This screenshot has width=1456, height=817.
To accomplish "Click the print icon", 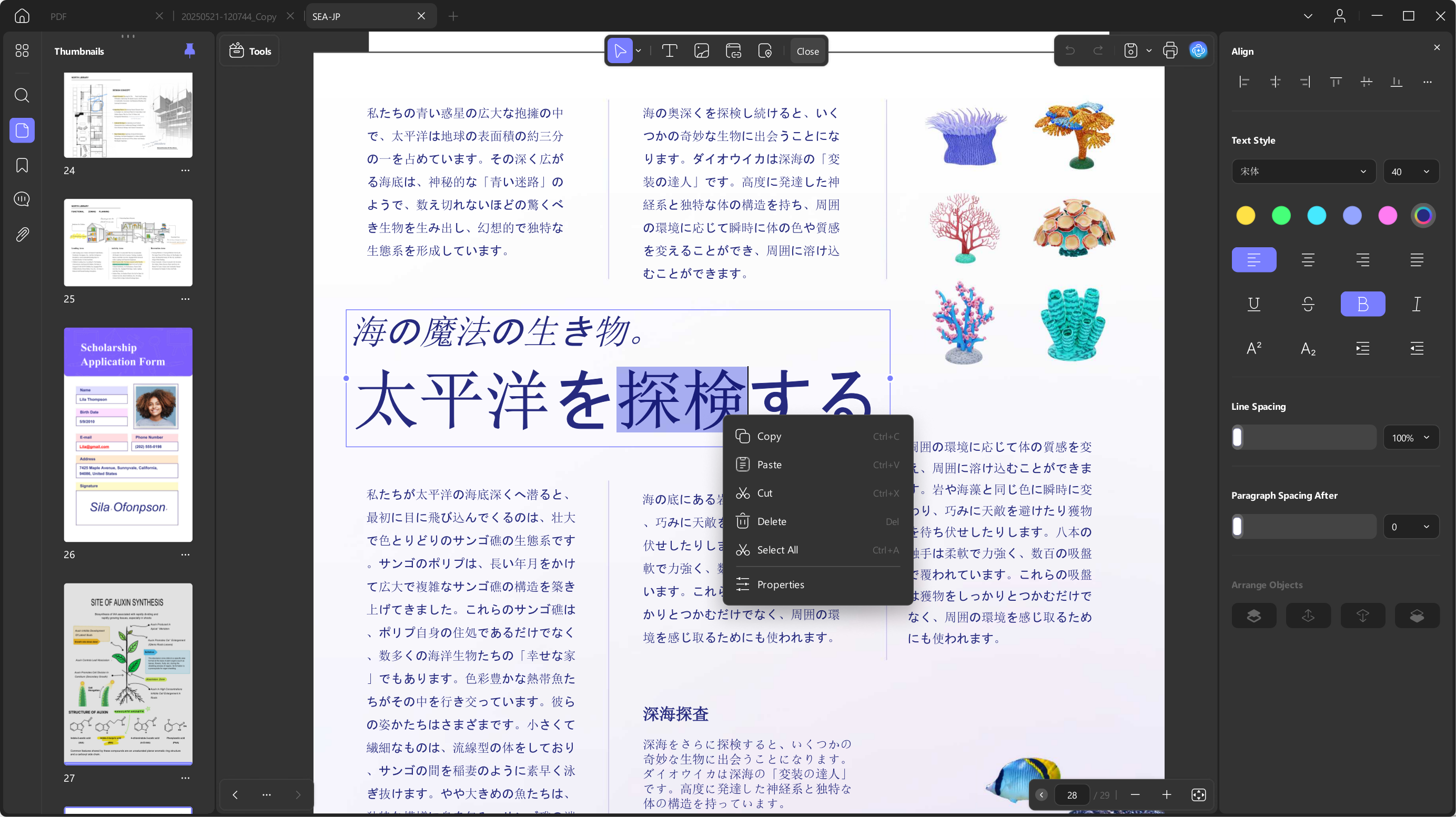I will (x=1170, y=51).
